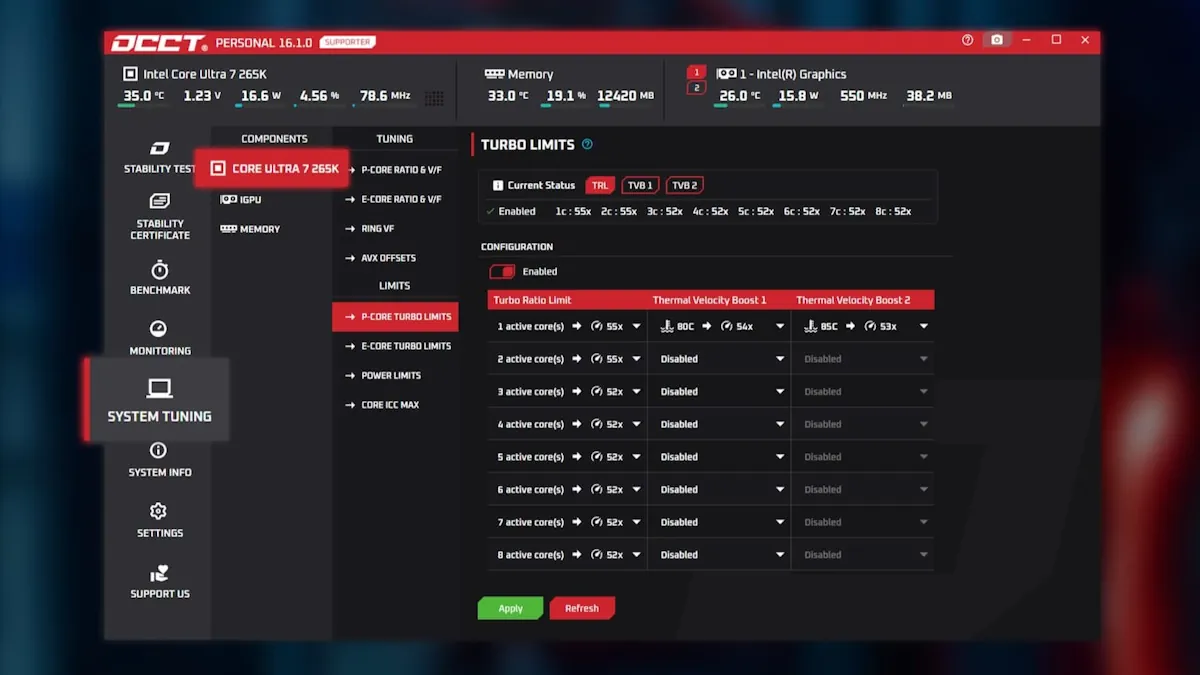Click the green Apply button
The image size is (1200, 675).
510,608
